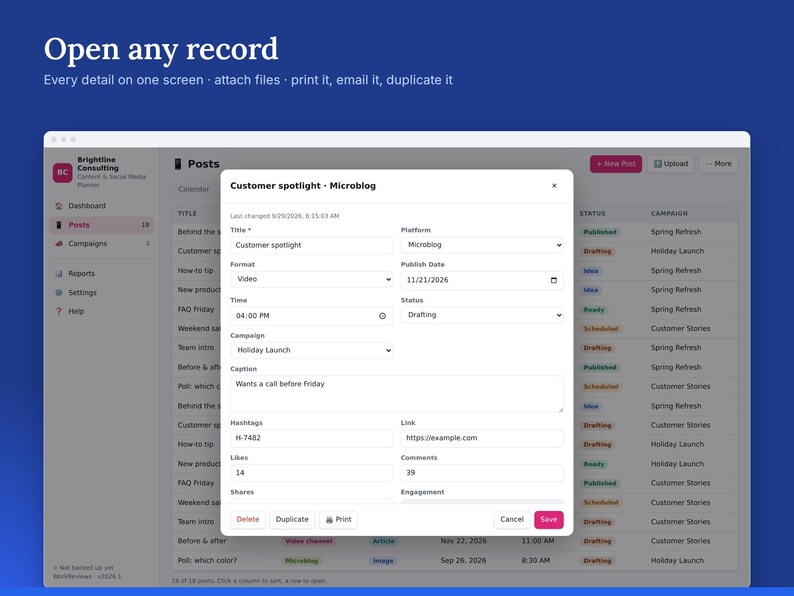Open the Format dropdown
The image size is (794, 596).
coord(311,280)
